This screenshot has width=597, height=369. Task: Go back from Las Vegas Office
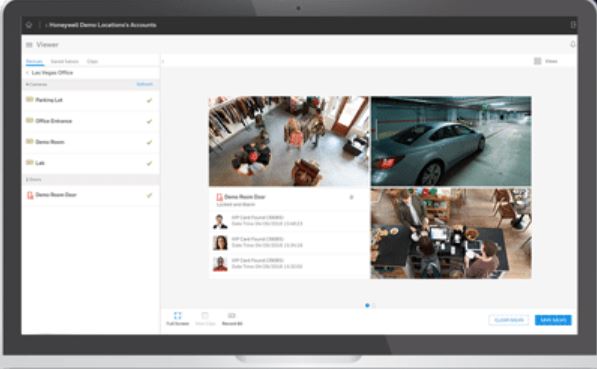[x=27, y=73]
